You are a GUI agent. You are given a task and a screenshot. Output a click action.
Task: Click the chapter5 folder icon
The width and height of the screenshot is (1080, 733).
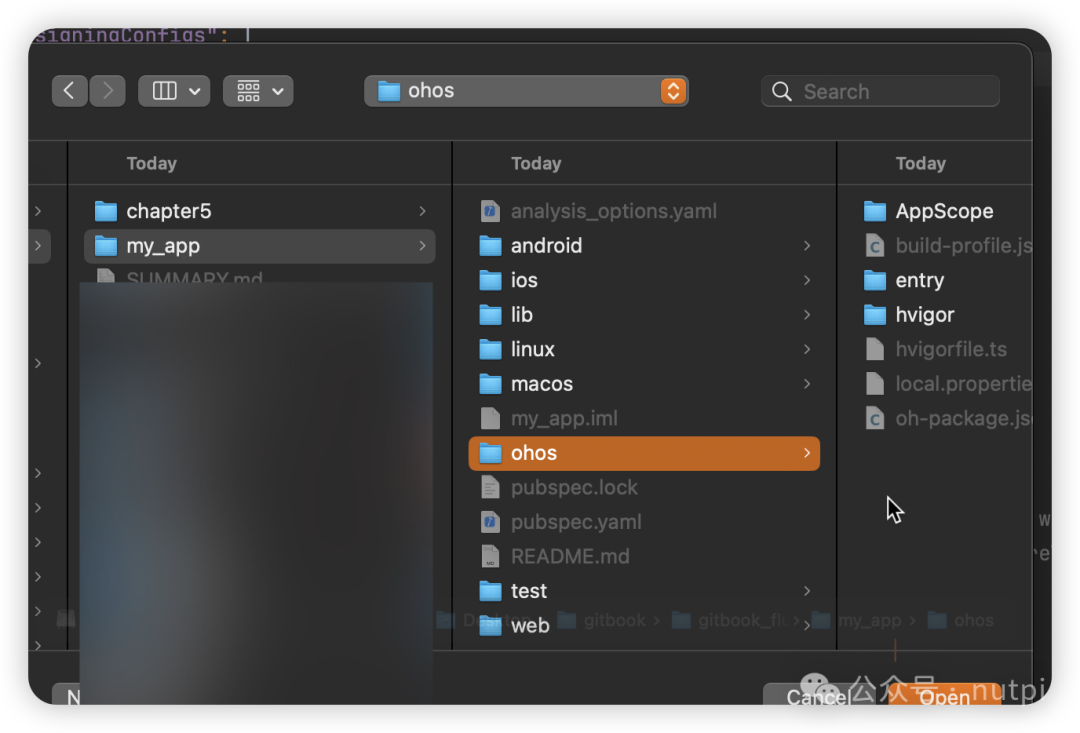105,211
